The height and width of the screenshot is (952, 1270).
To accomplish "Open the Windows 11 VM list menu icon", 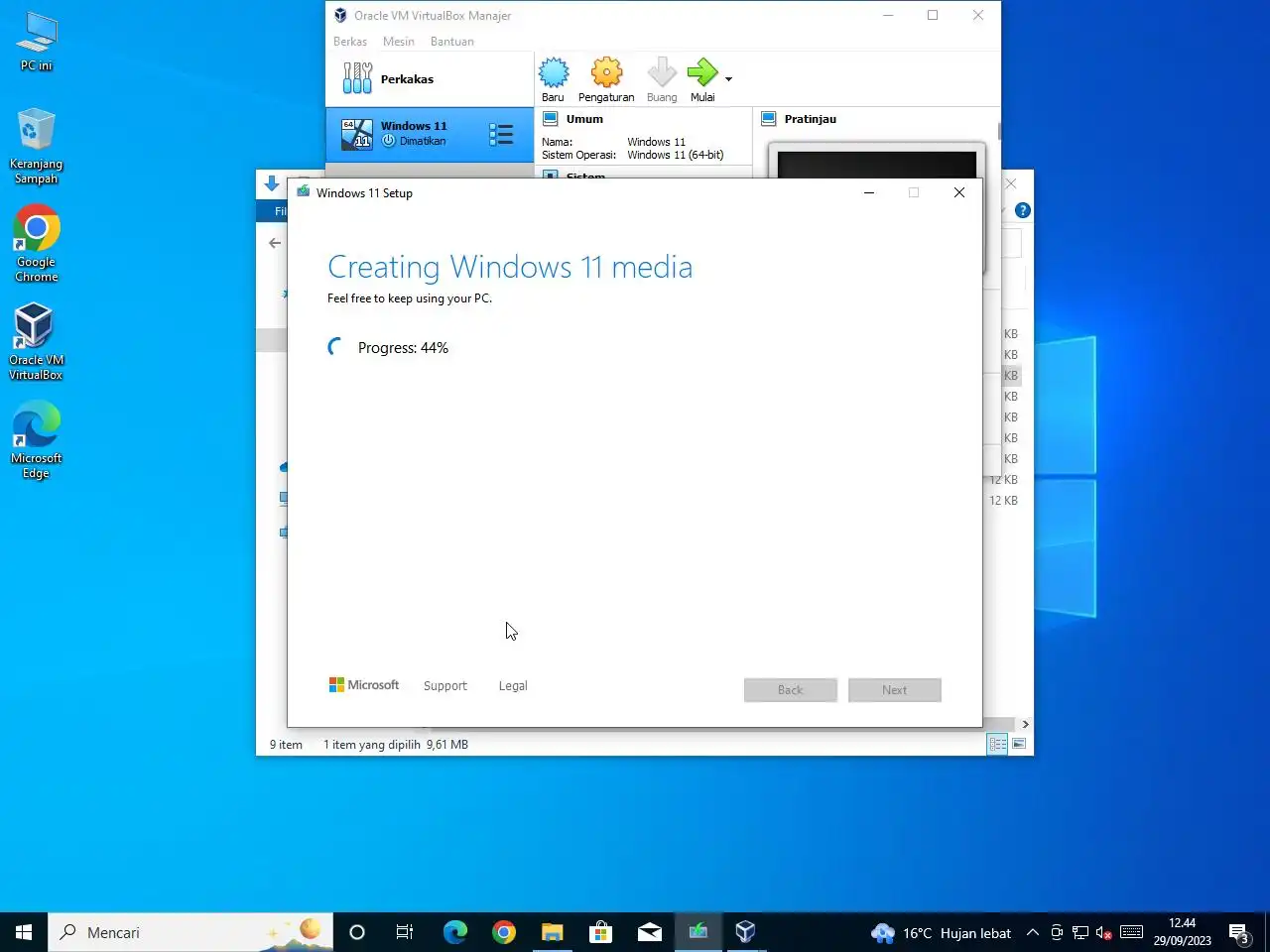I will [x=501, y=135].
